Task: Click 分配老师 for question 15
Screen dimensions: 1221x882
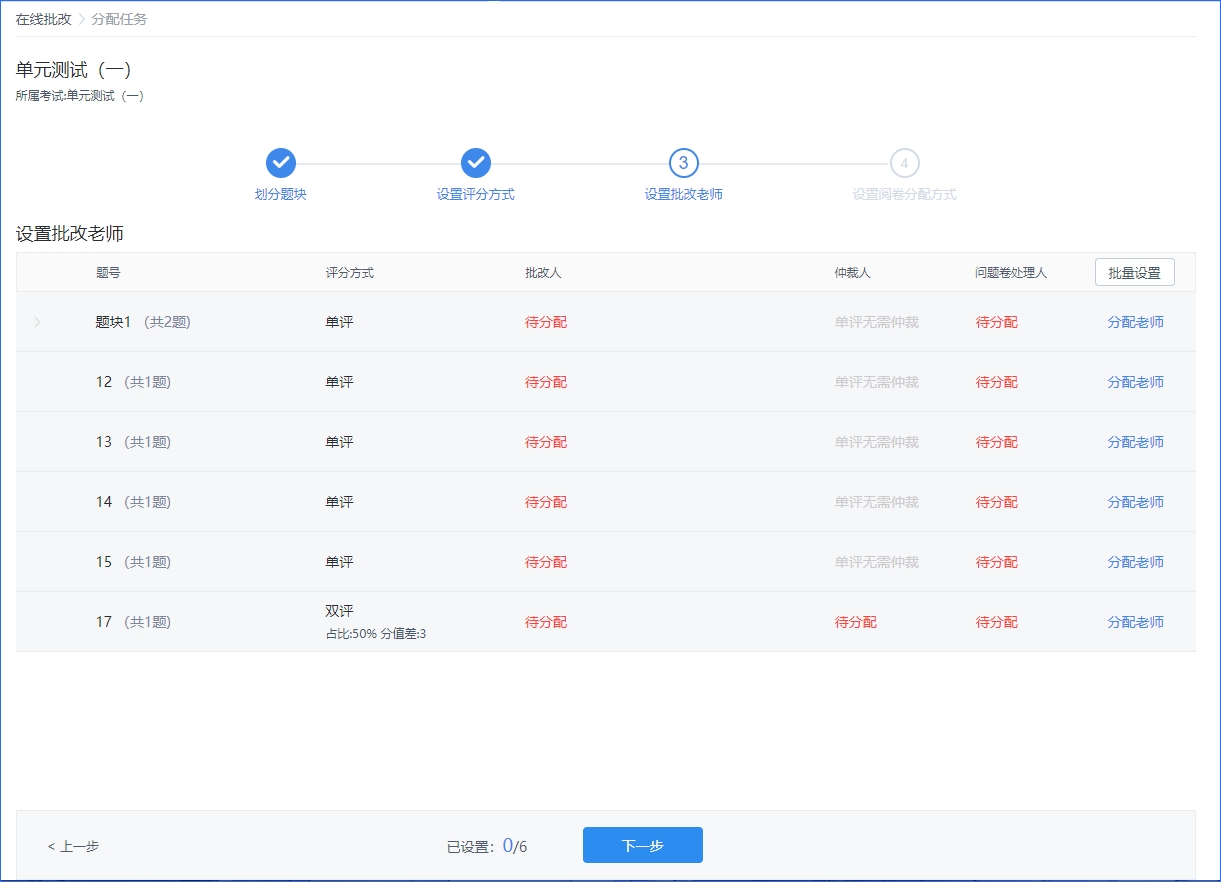Action: (x=1135, y=562)
